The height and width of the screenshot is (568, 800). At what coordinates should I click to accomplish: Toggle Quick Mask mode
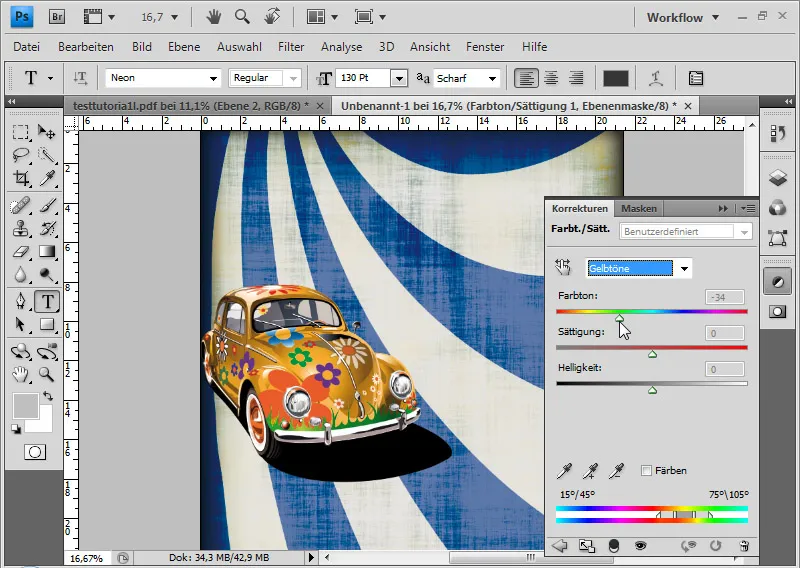coord(35,452)
